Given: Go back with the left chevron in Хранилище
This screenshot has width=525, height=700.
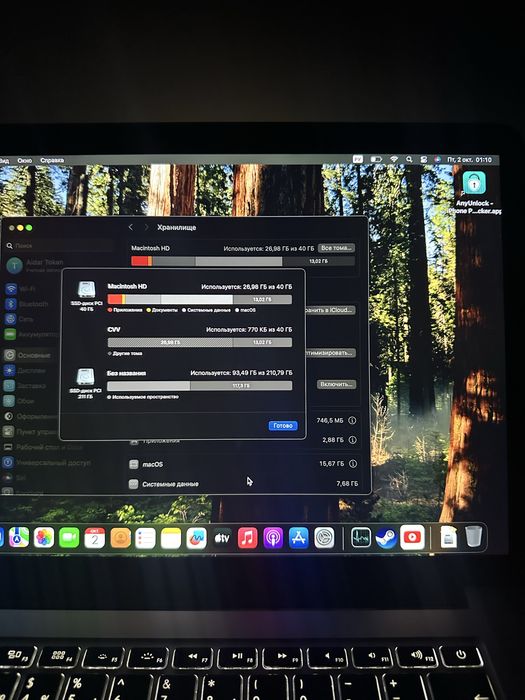Looking at the screenshot, I should coord(131,227).
